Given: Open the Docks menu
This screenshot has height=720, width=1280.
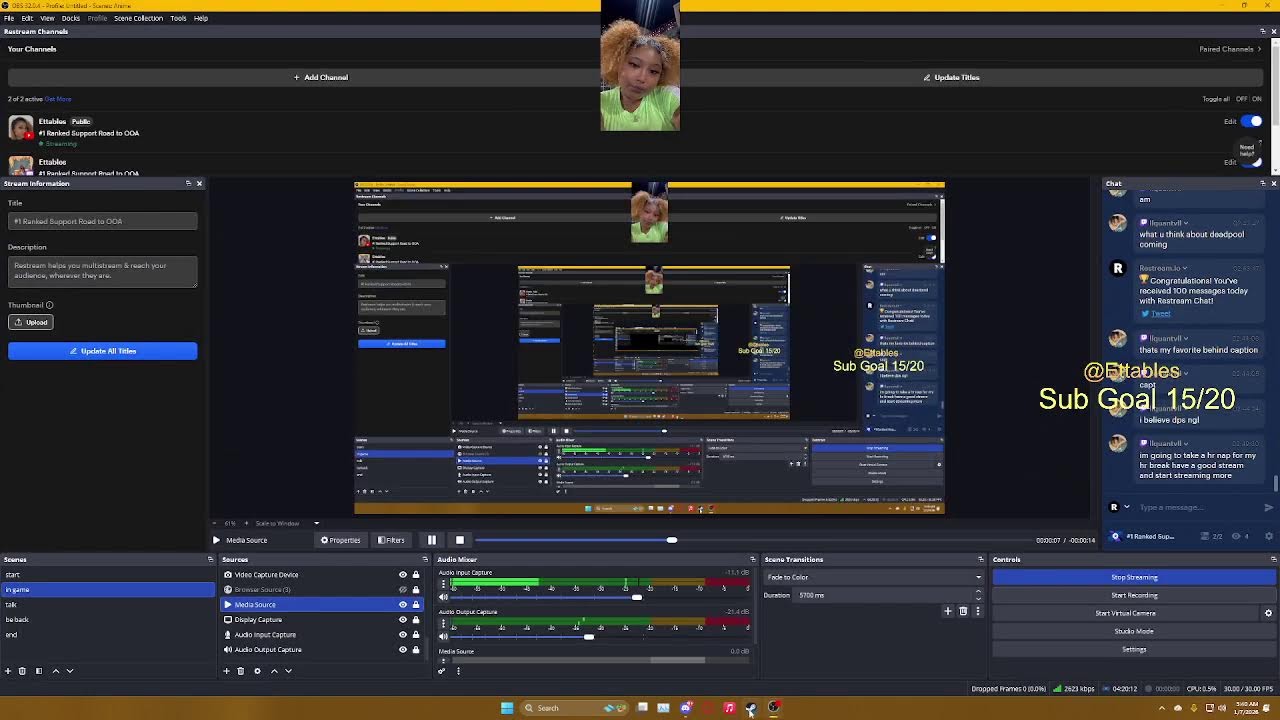Looking at the screenshot, I should [71, 18].
